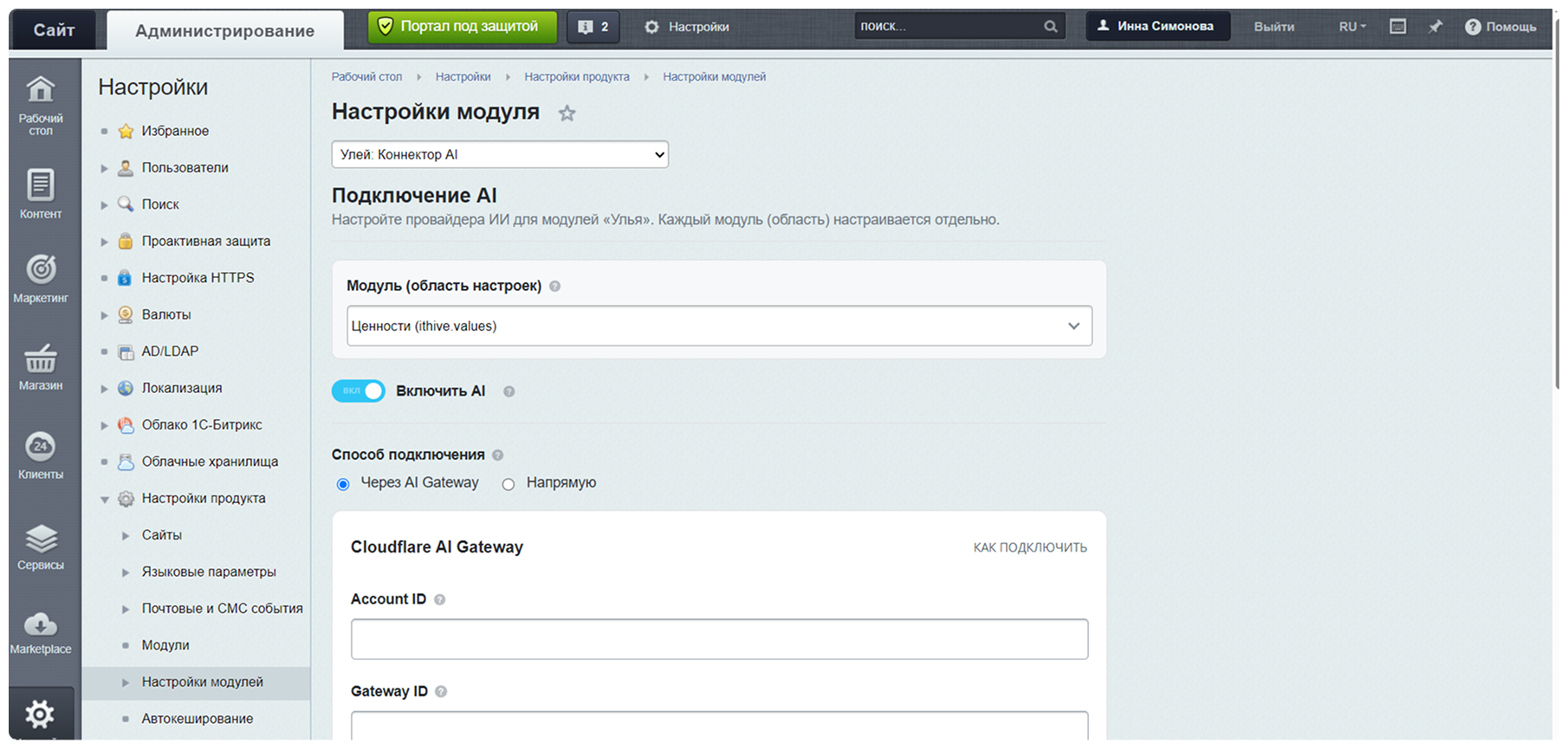Open the RU language menu
Image resolution: width=1568 pixels, height=749 pixels.
[x=1352, y=27]
